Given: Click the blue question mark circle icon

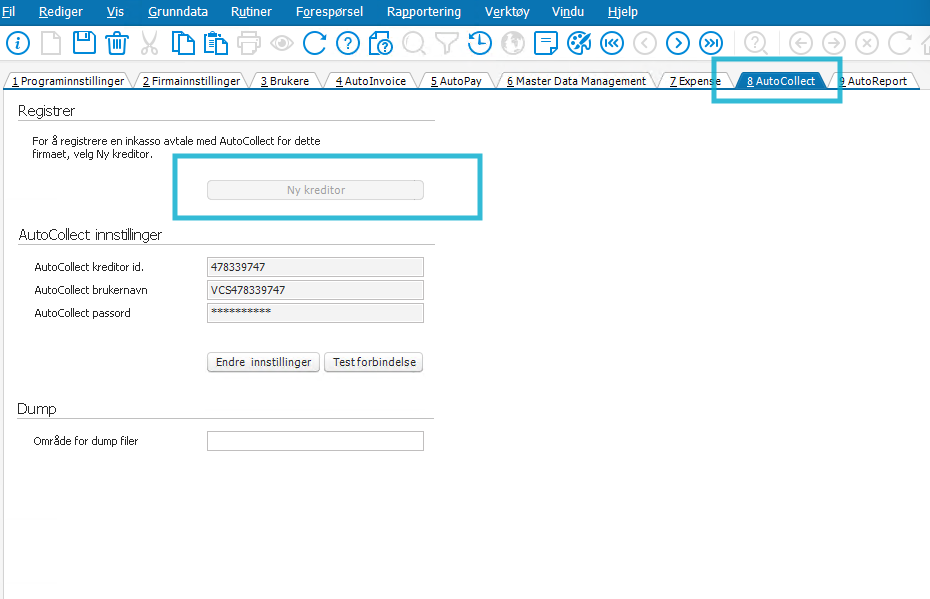Looking at the screenshot, I should coord(348,43).
